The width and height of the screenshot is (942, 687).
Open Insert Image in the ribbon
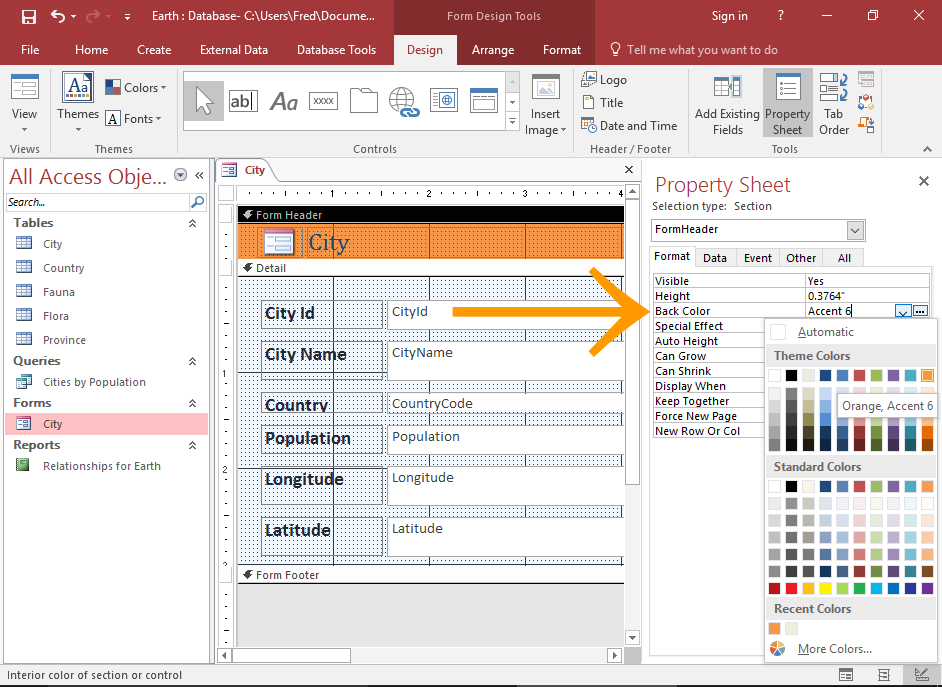pos(545,107)
